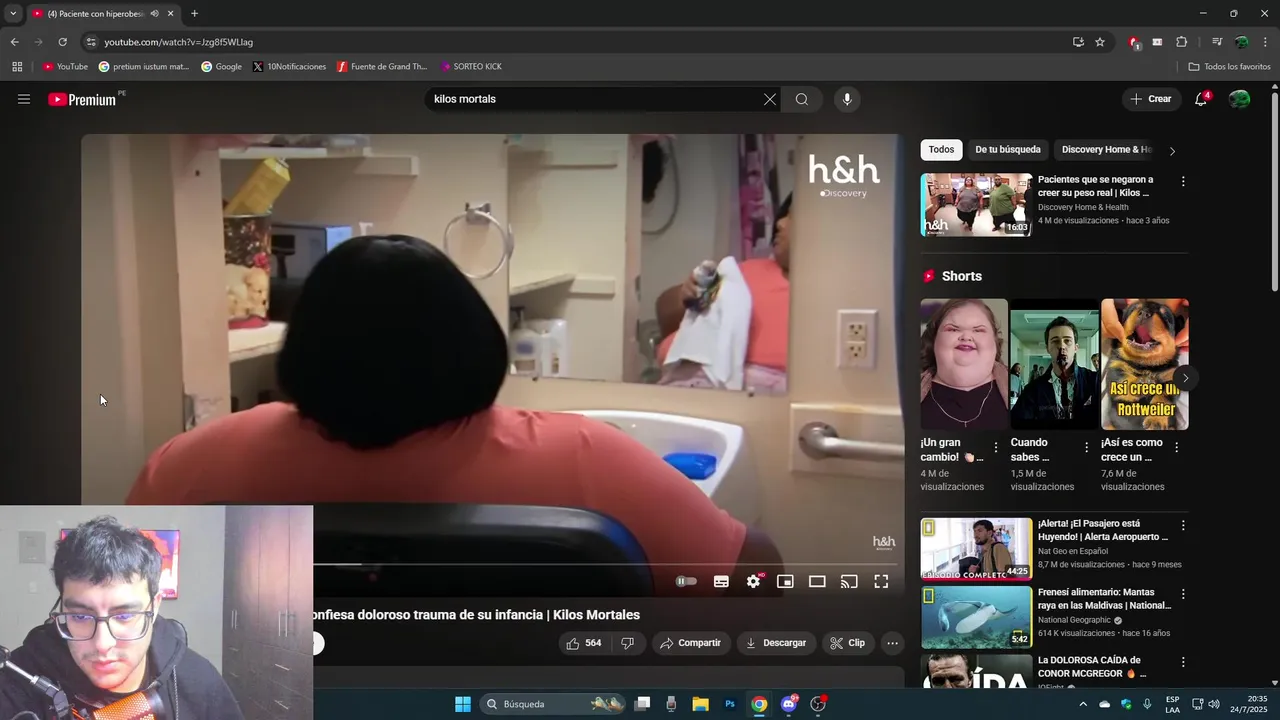Open YouTube bookmark in bookmarks bar
The width and height of the screenshot is (1280, 720).
tap(65, 67)
